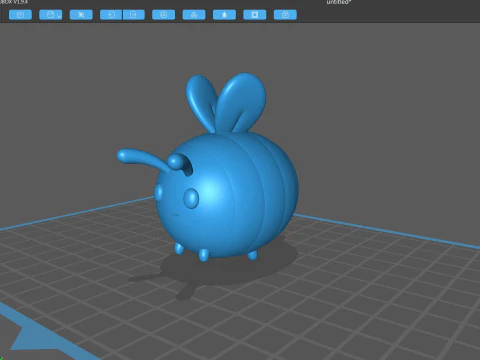Screen dimensions: 480x360
Task: Click the Redo toolbar button
Action: pos(134,15)
